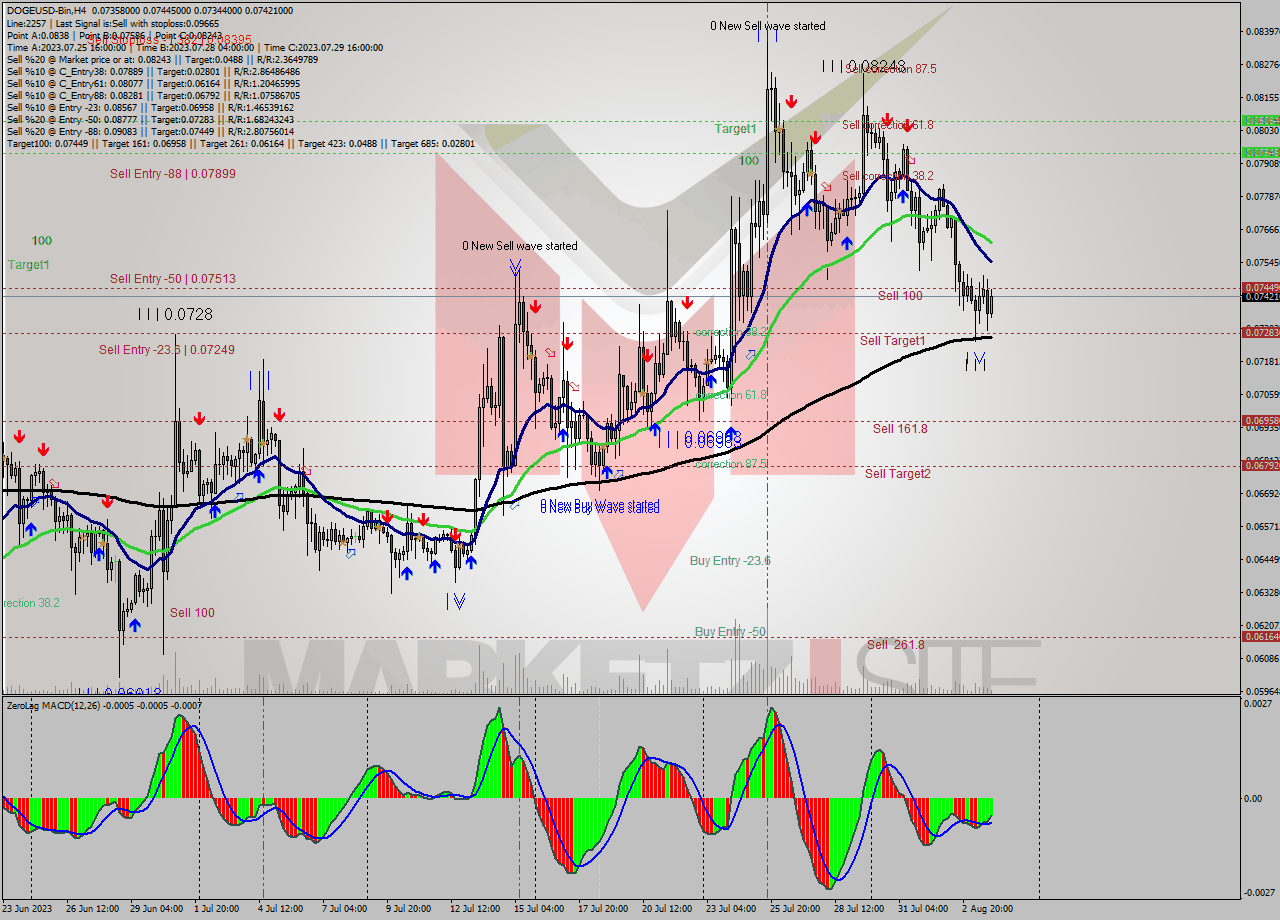Click the MACD scale value 0.0027

(x=1259, y=704)
